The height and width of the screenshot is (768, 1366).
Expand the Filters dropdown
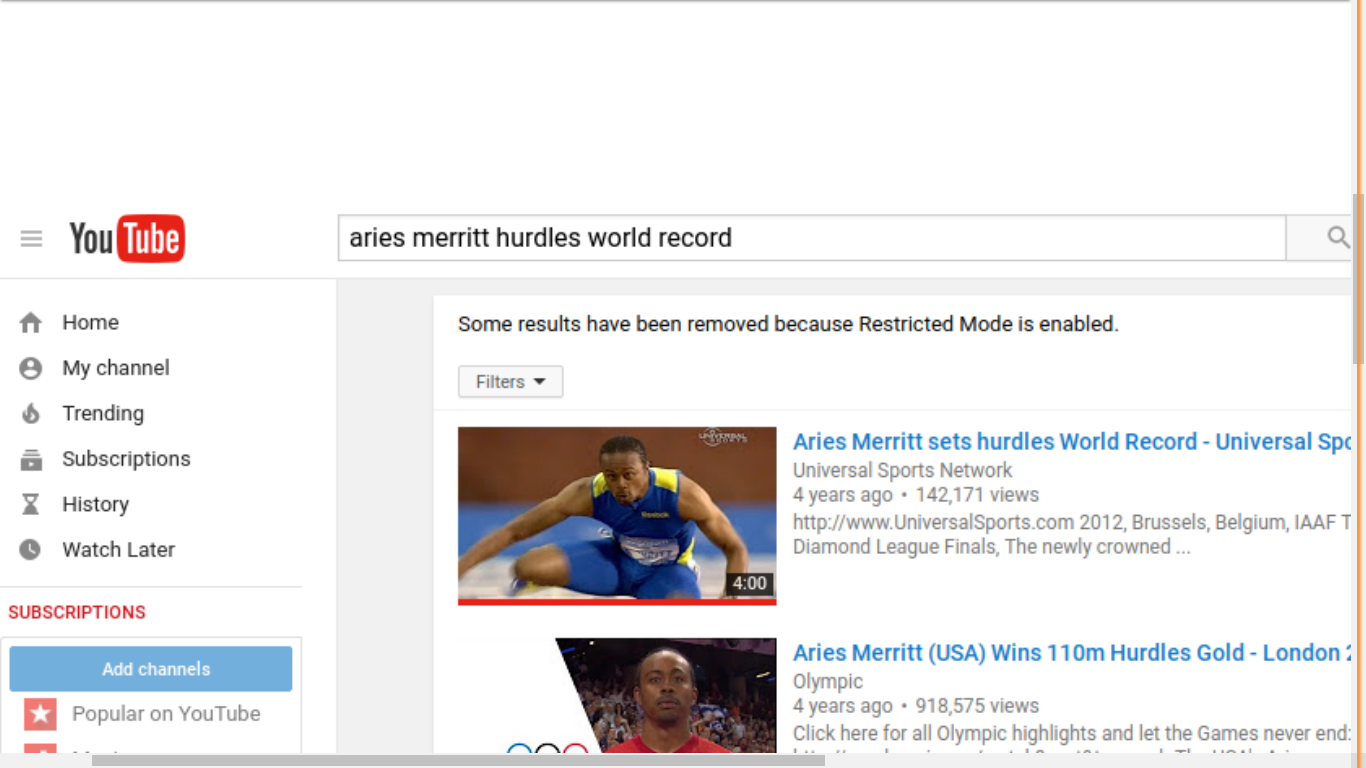tap(510, 382)
